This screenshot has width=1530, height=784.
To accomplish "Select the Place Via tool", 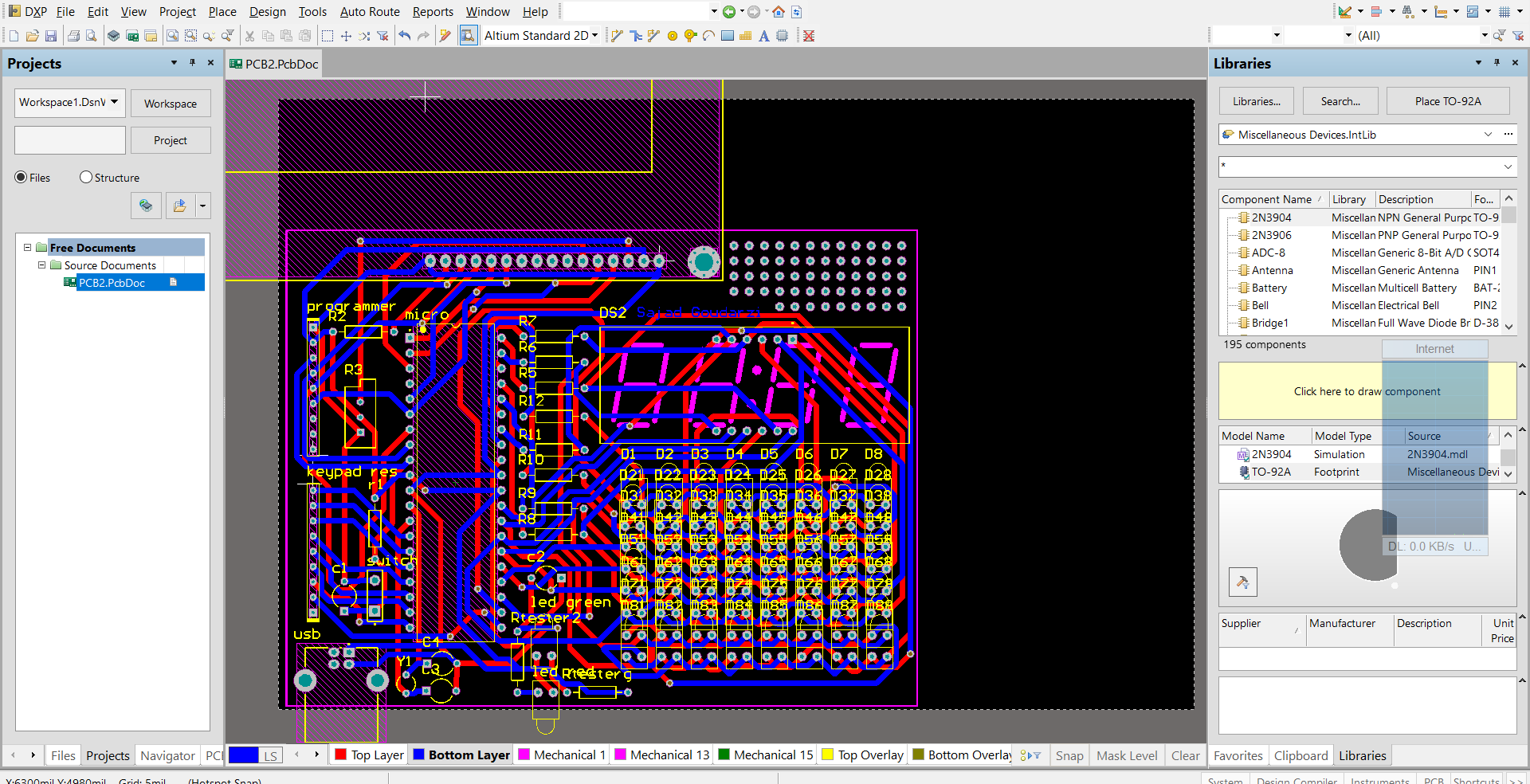I will [x=691, y=36].
